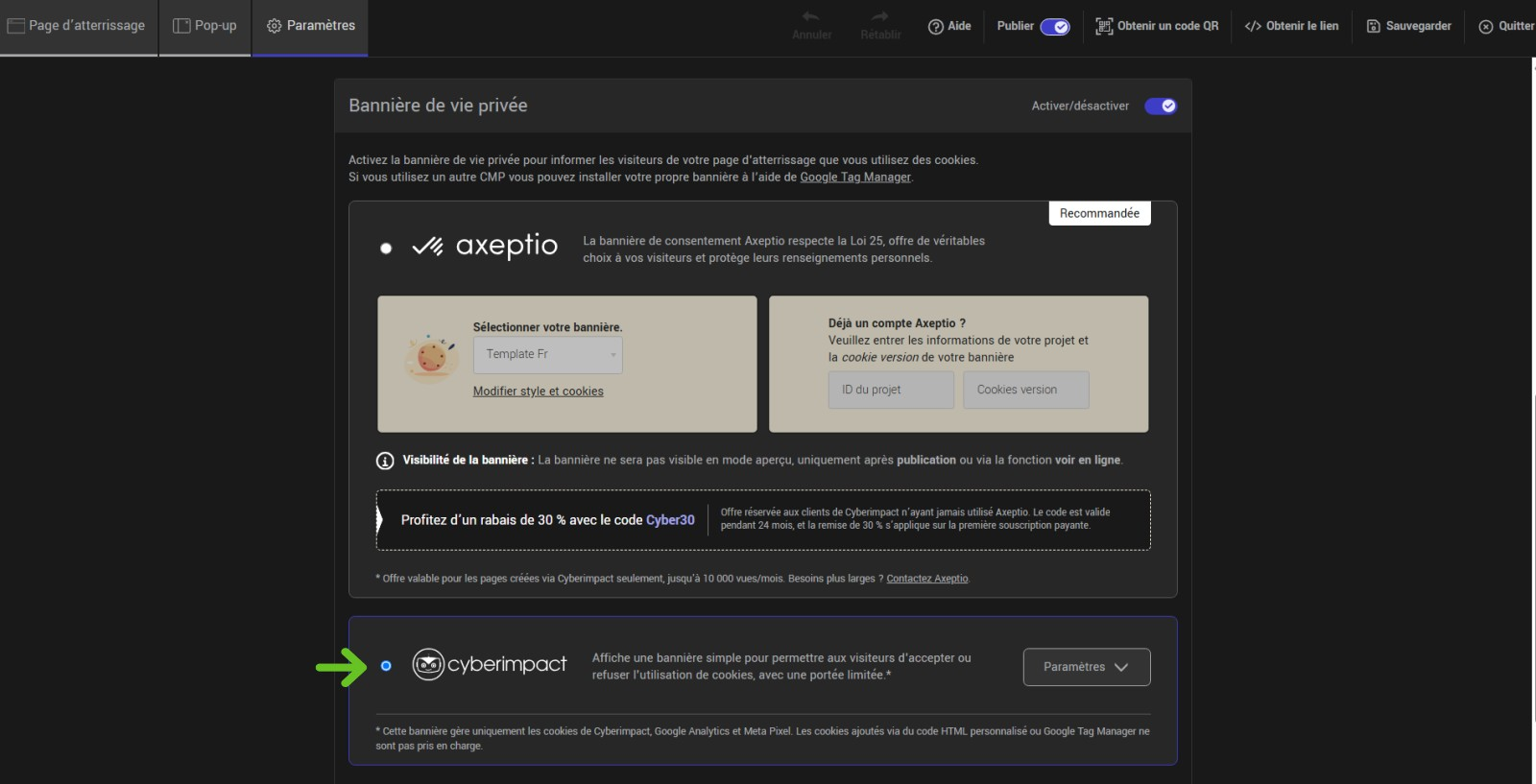Open the Google Tag Manager link
The image size is (1536, 784).
[855, 178]
